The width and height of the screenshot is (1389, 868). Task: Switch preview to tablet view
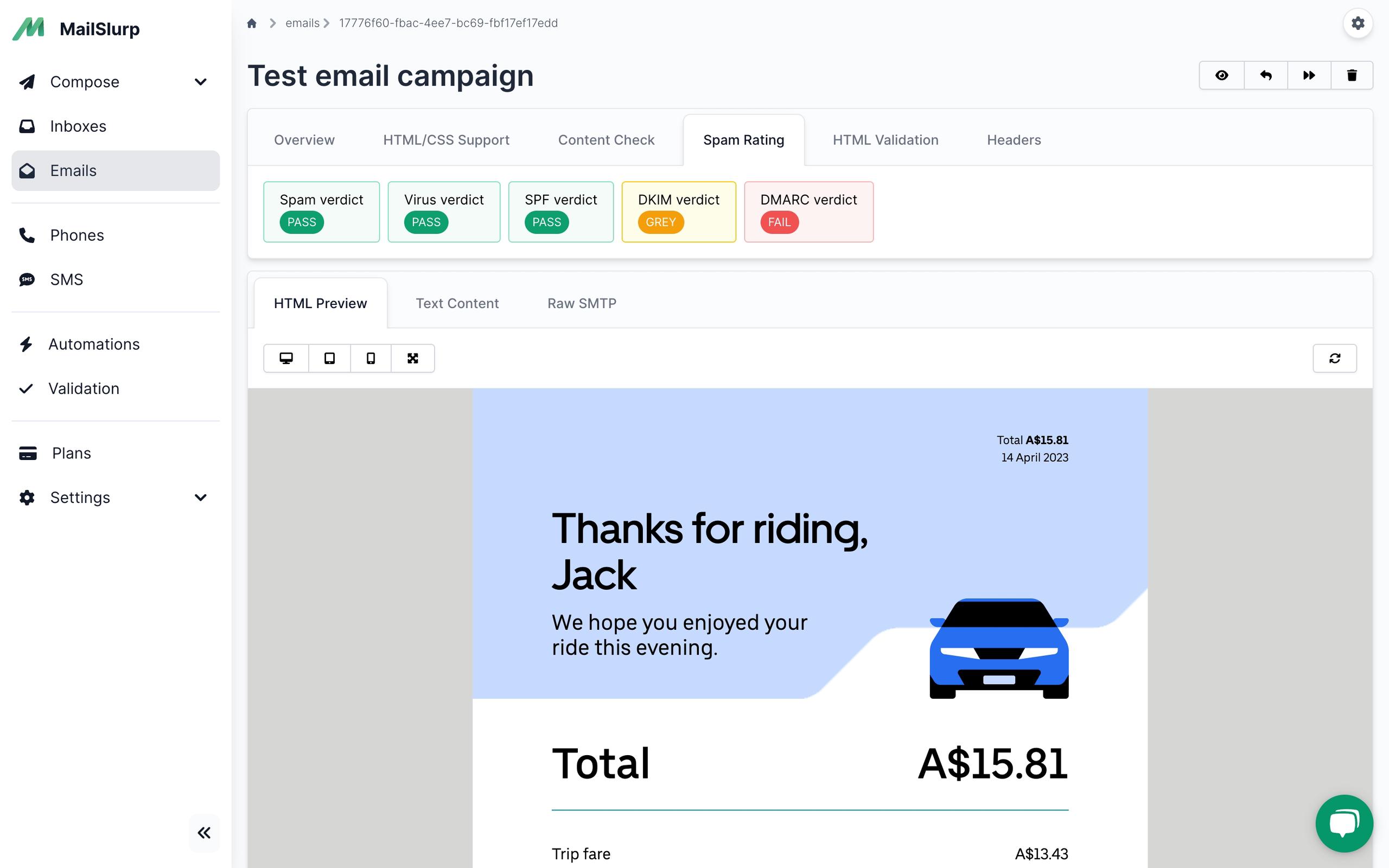pyautogui.click(x=329, y=358)
